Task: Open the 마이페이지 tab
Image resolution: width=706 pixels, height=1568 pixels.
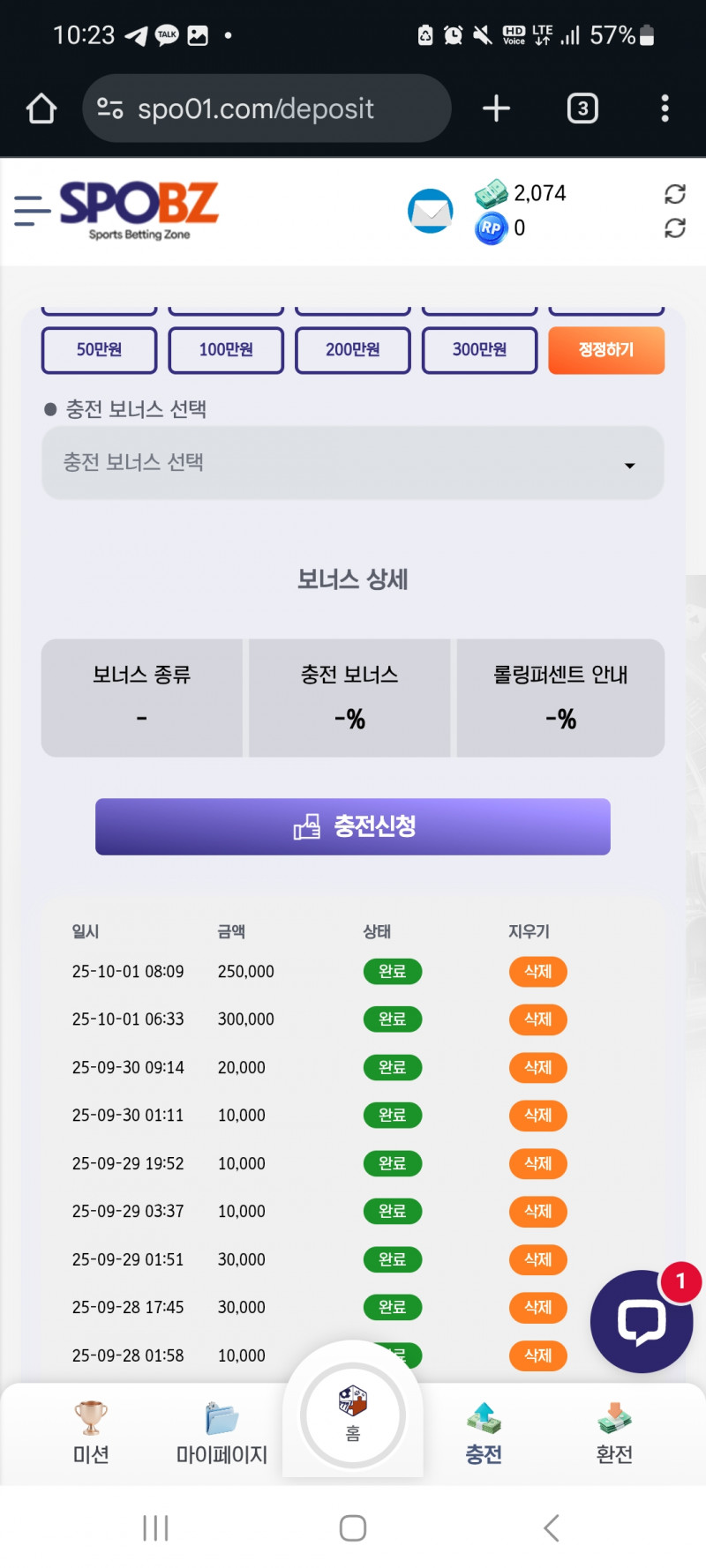Action: [x=222, y=1433]
